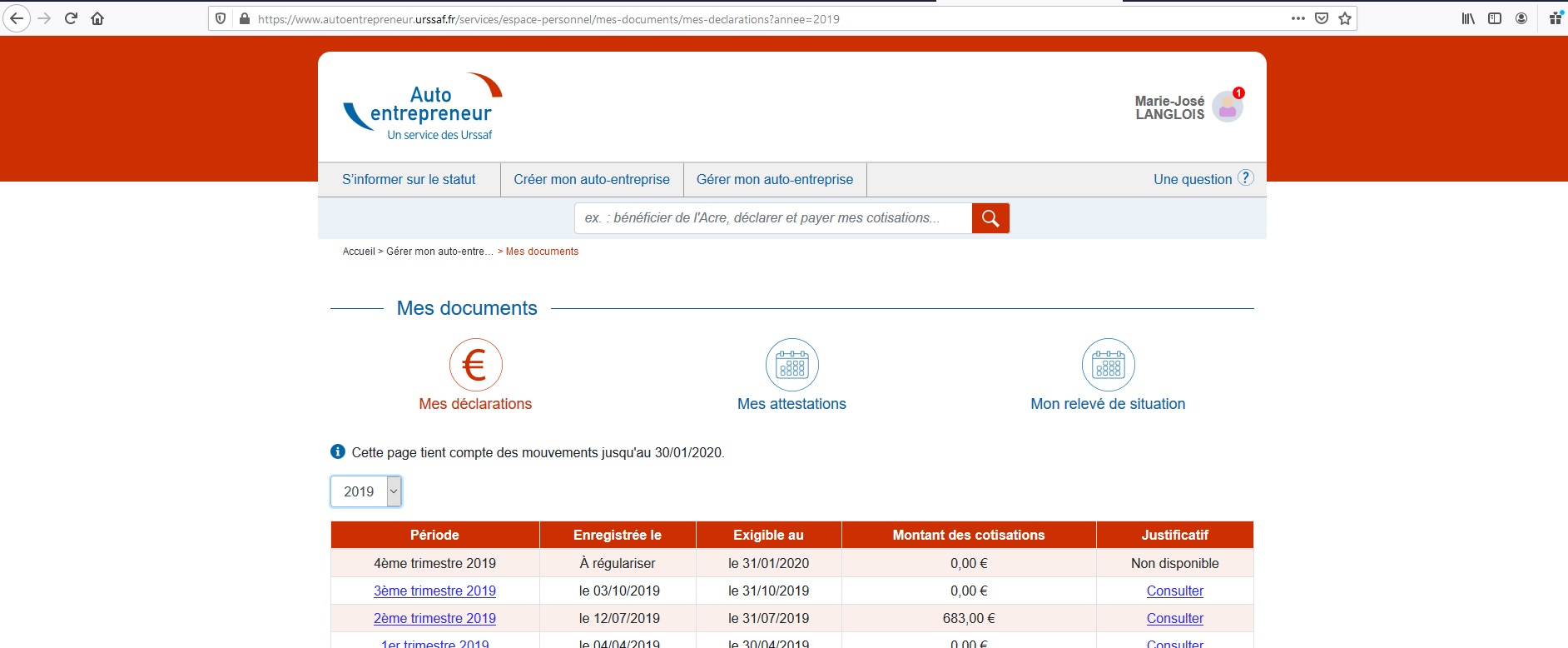Open the Gérer mon auto-entreprise menu
Viewport: 1568px width, 648px height.
(x=774, y=179)
